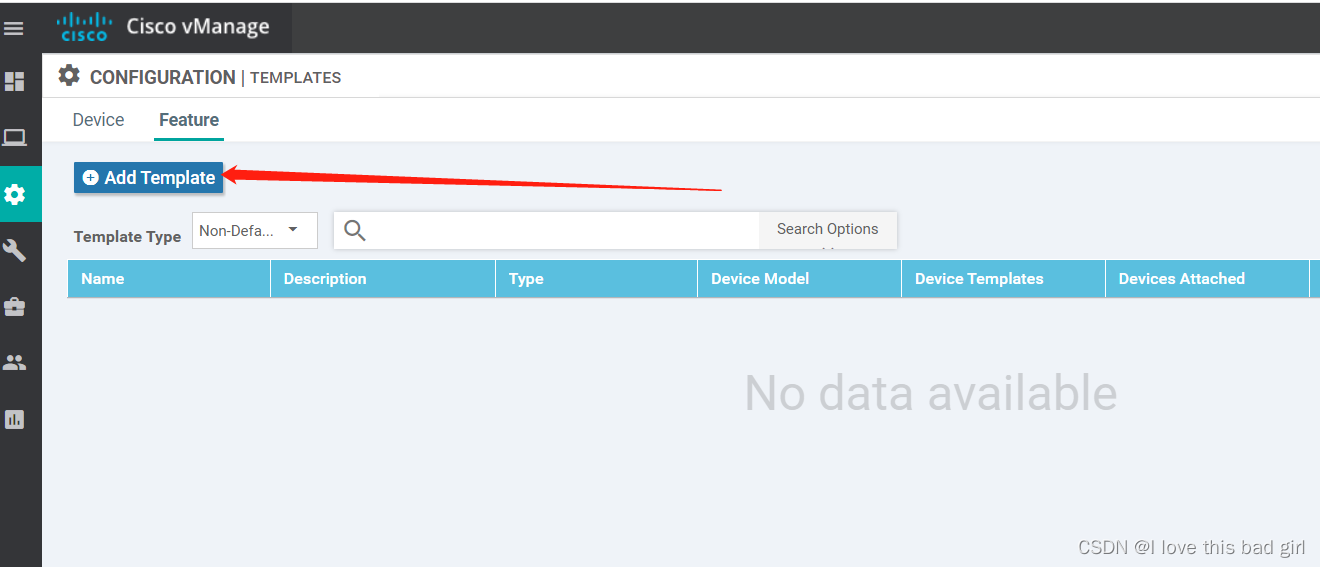This screenshot has height=567, width=1320.
Task: Open the Tools wrench sidebar icon
Action: (14, 250)
